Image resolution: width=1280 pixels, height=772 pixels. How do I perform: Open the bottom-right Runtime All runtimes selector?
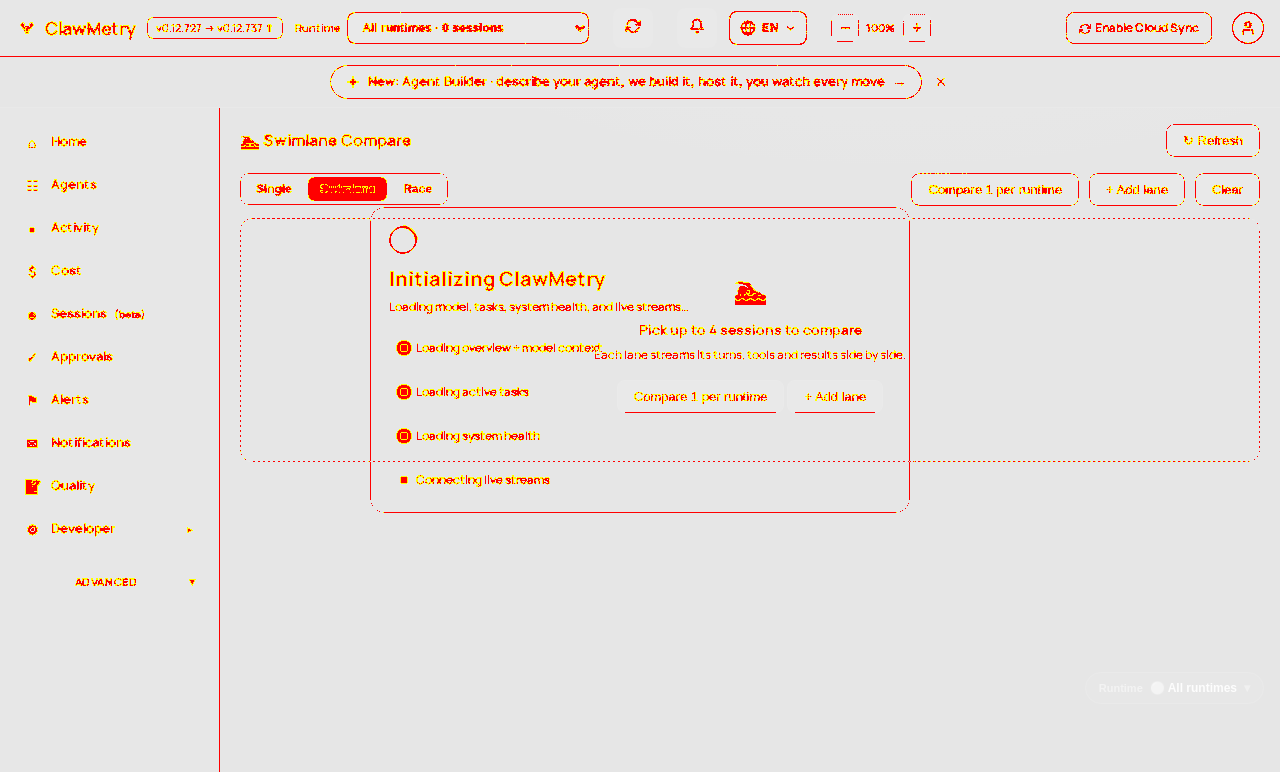(1174, 688)
